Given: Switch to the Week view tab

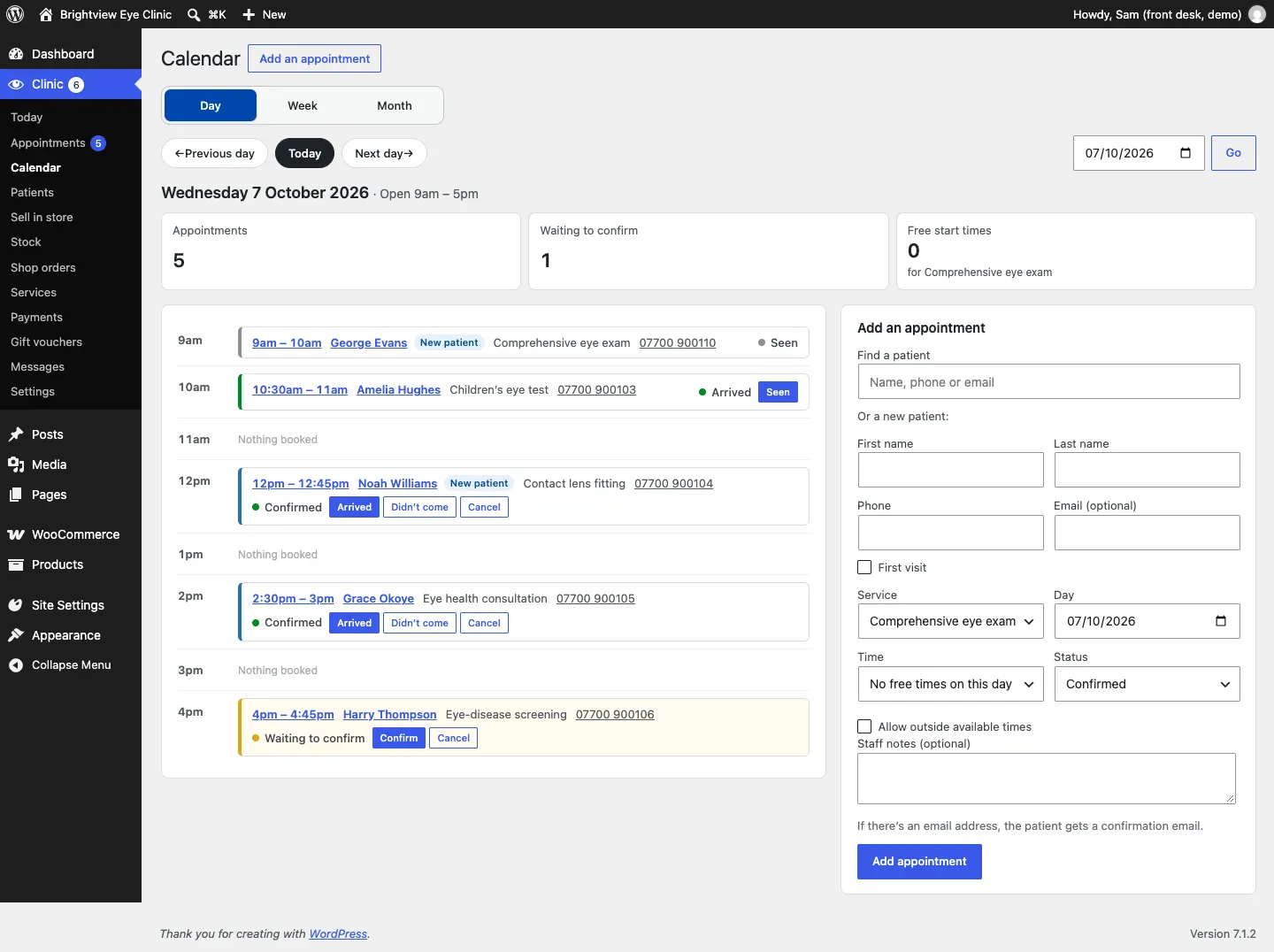Looking at the screenshot, I should (303, 105).
